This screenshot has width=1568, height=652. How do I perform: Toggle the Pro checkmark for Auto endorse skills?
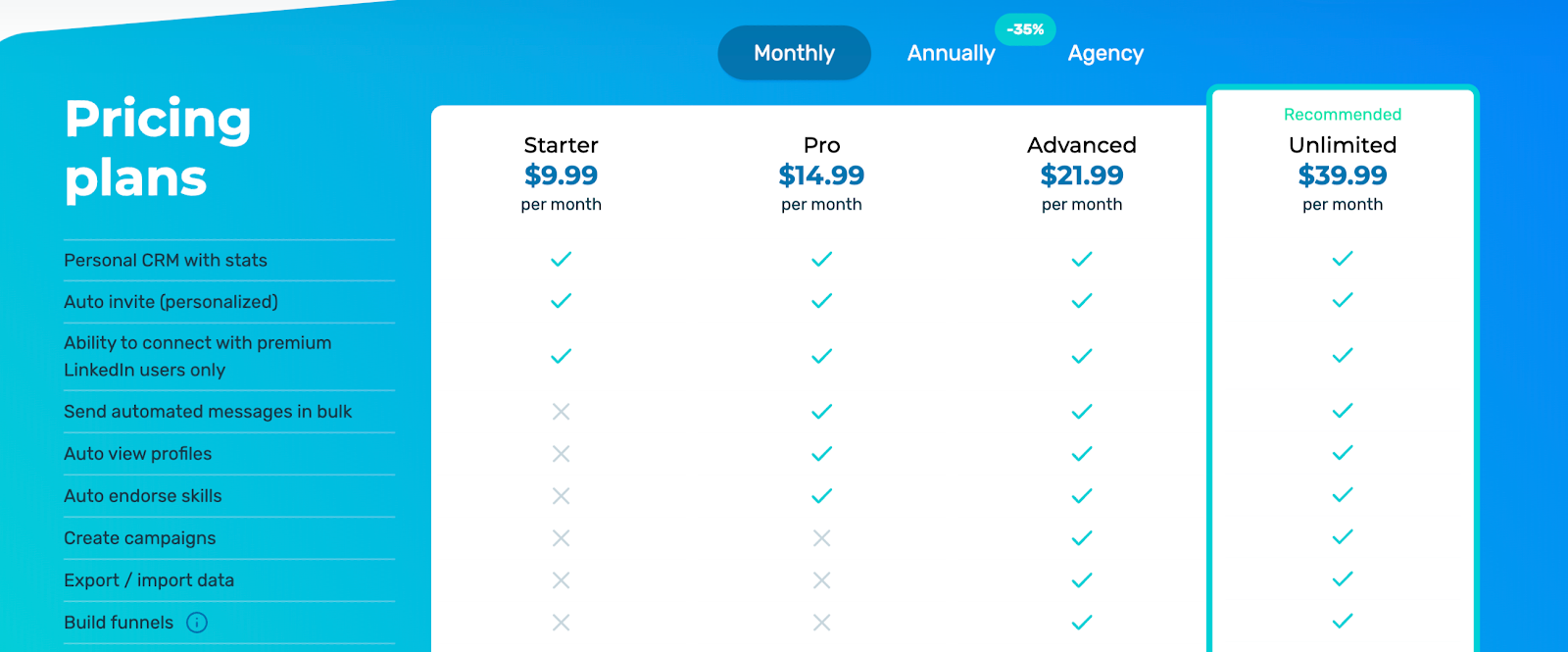tap(821, 495)
